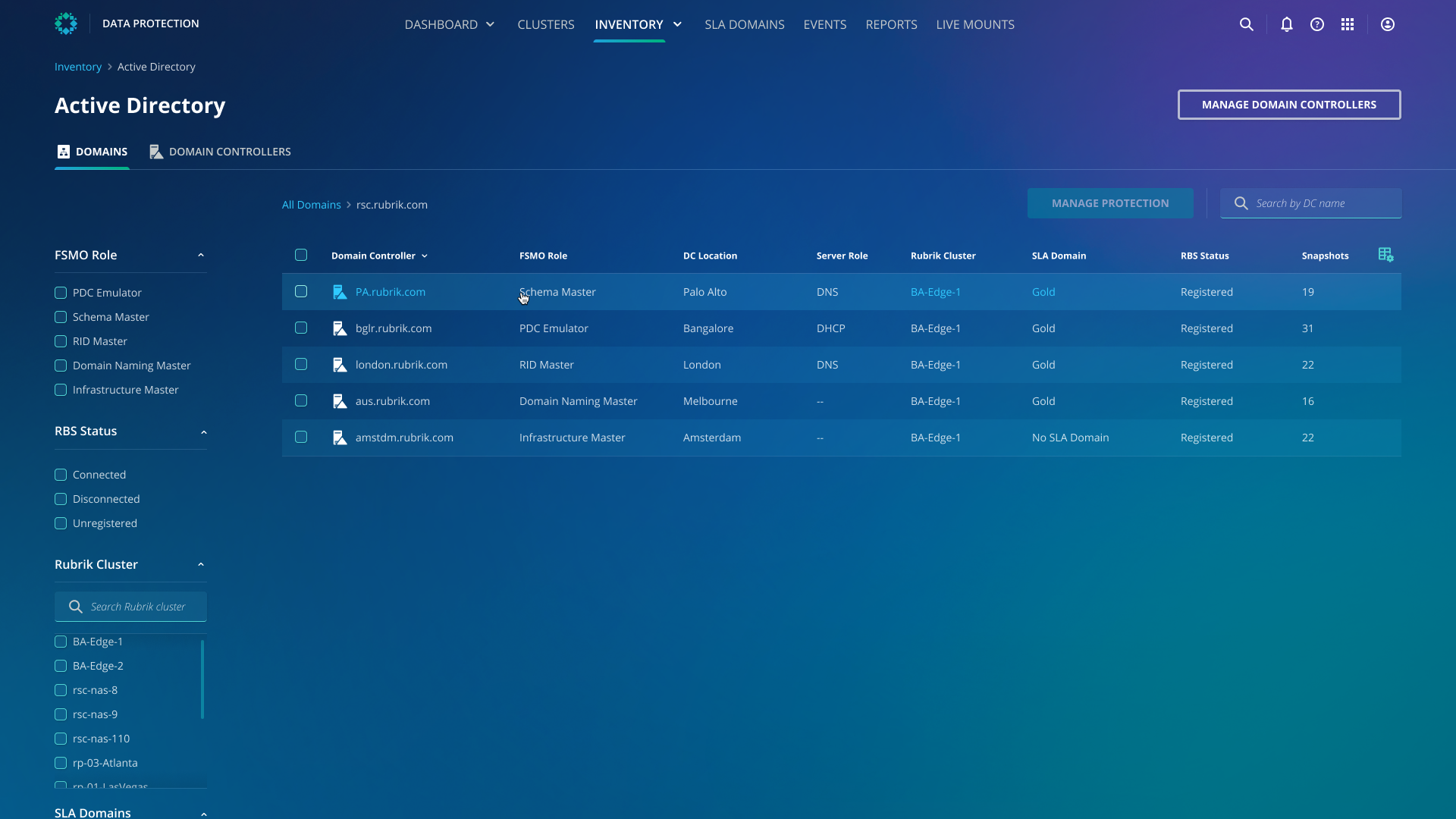This screenshot has height=819, width=1456.
Task: Click the magnifier in Search Rubrik cluster
Action: (x=75, y=607)
